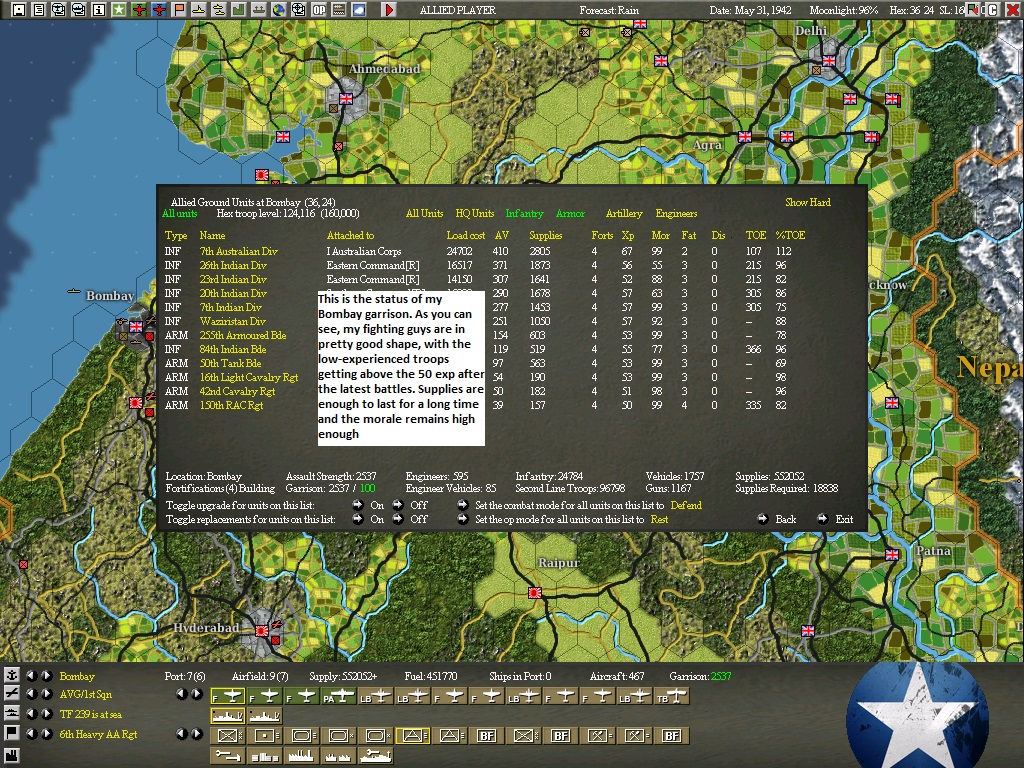Click the globe toolbar icon
Image resolution: width=1024 pixels, height=768 pixels.
pyautogui.click(x=279, y=9)
